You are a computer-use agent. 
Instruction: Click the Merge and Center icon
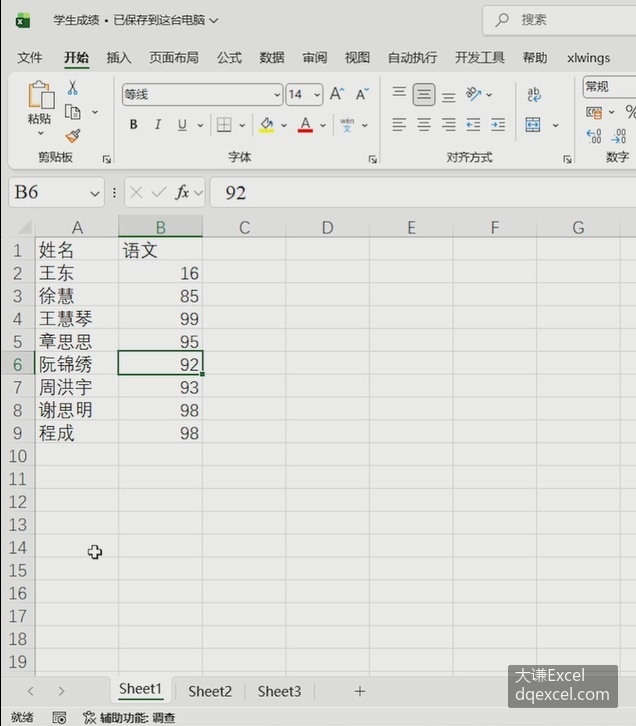click(533, 125)
